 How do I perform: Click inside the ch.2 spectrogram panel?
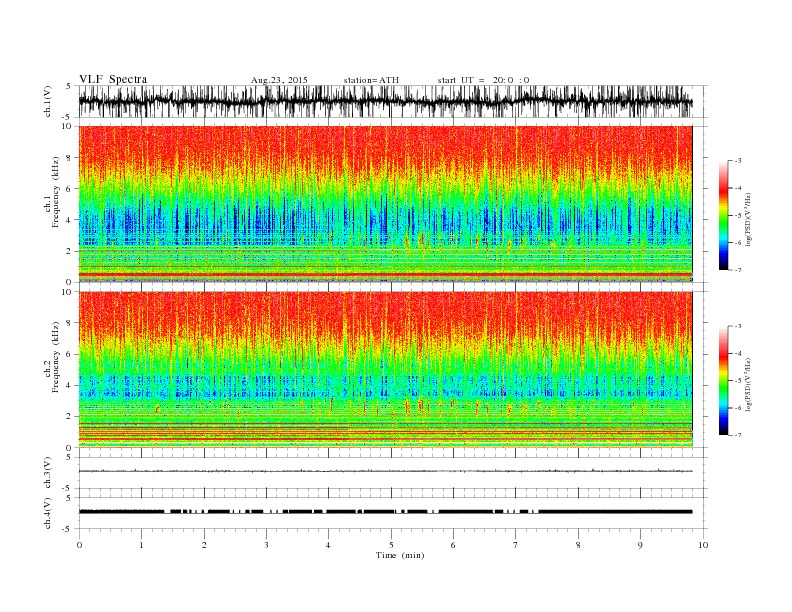pos(385,370)
